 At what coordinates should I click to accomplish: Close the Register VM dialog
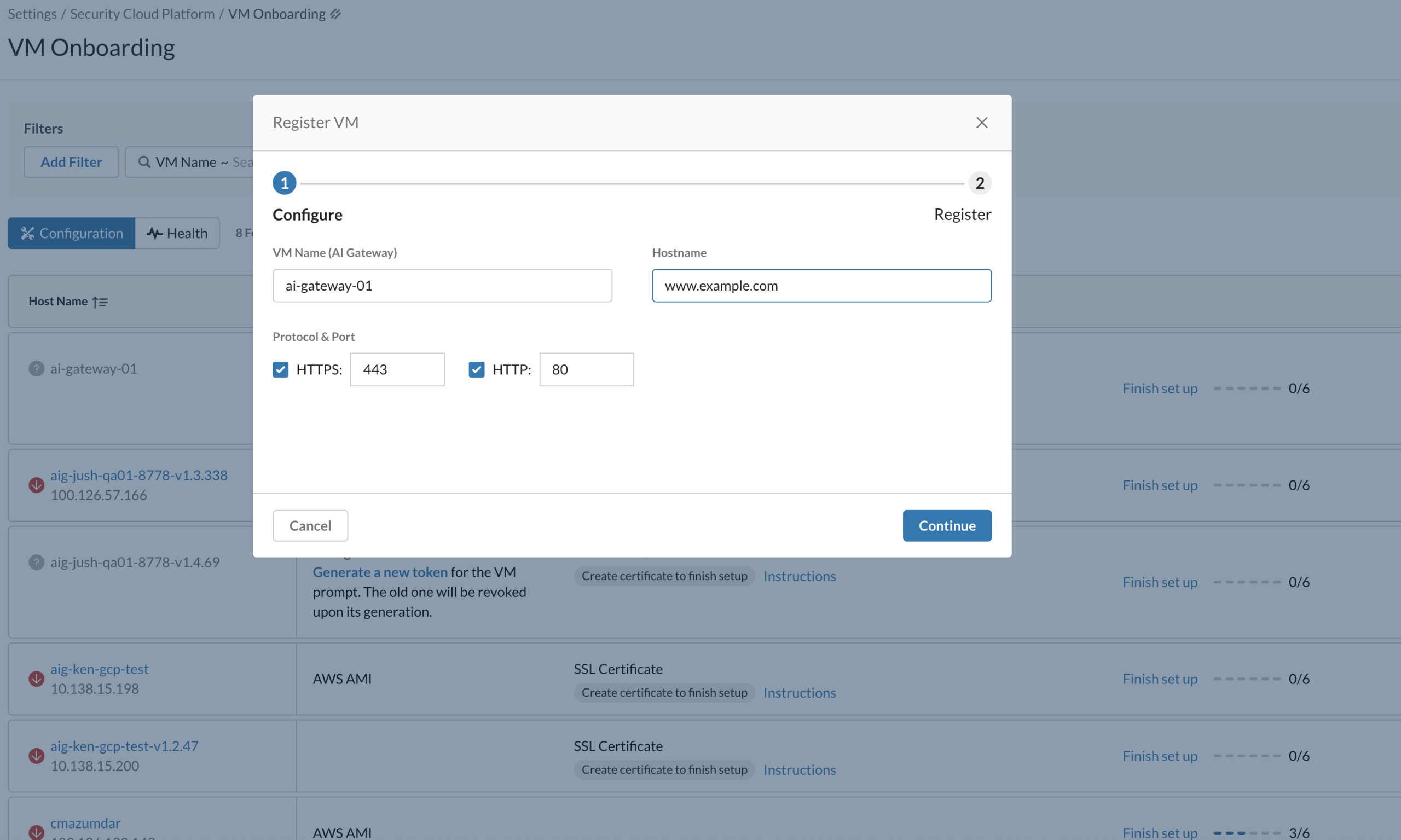coord(982,122)
